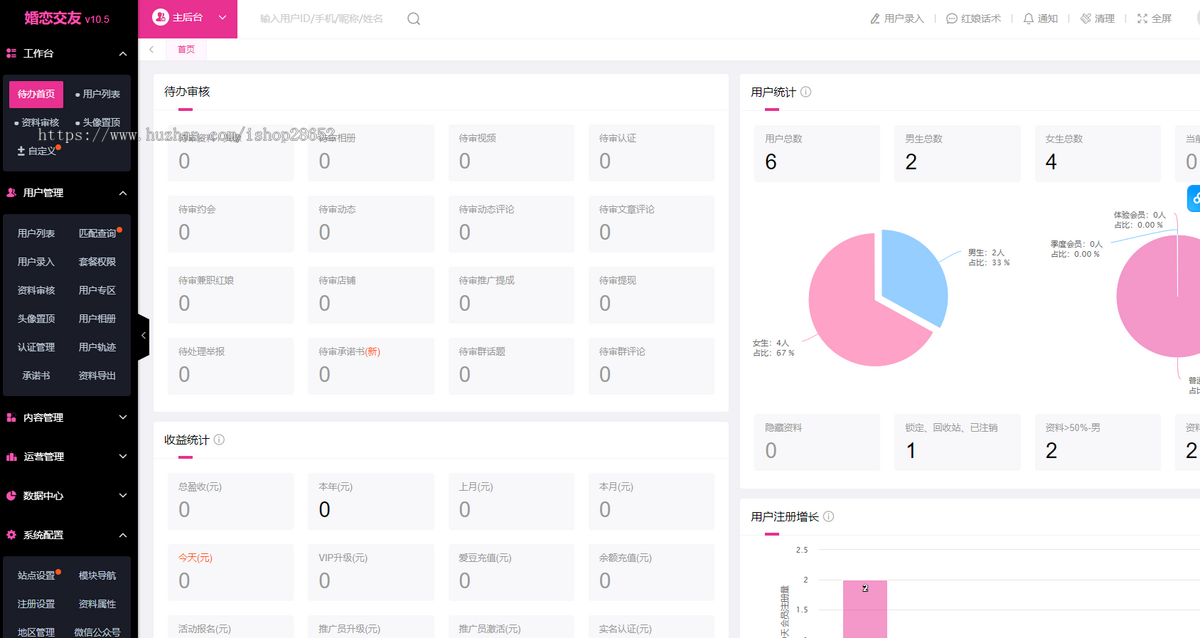The width and height of the screenshot is (1200, 638).
Task: Expand the 数据中心 menu section
Action: click(x=123, y=496)
